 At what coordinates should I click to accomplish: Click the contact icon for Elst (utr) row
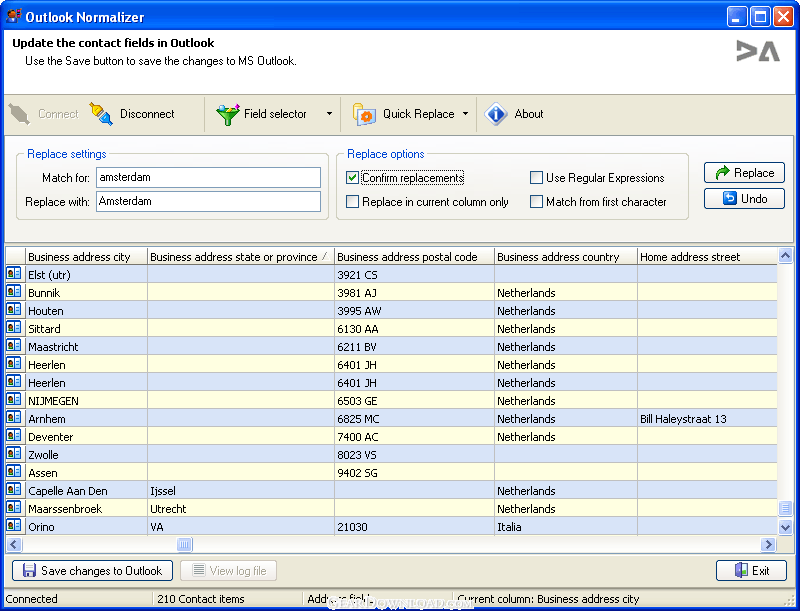14,273
